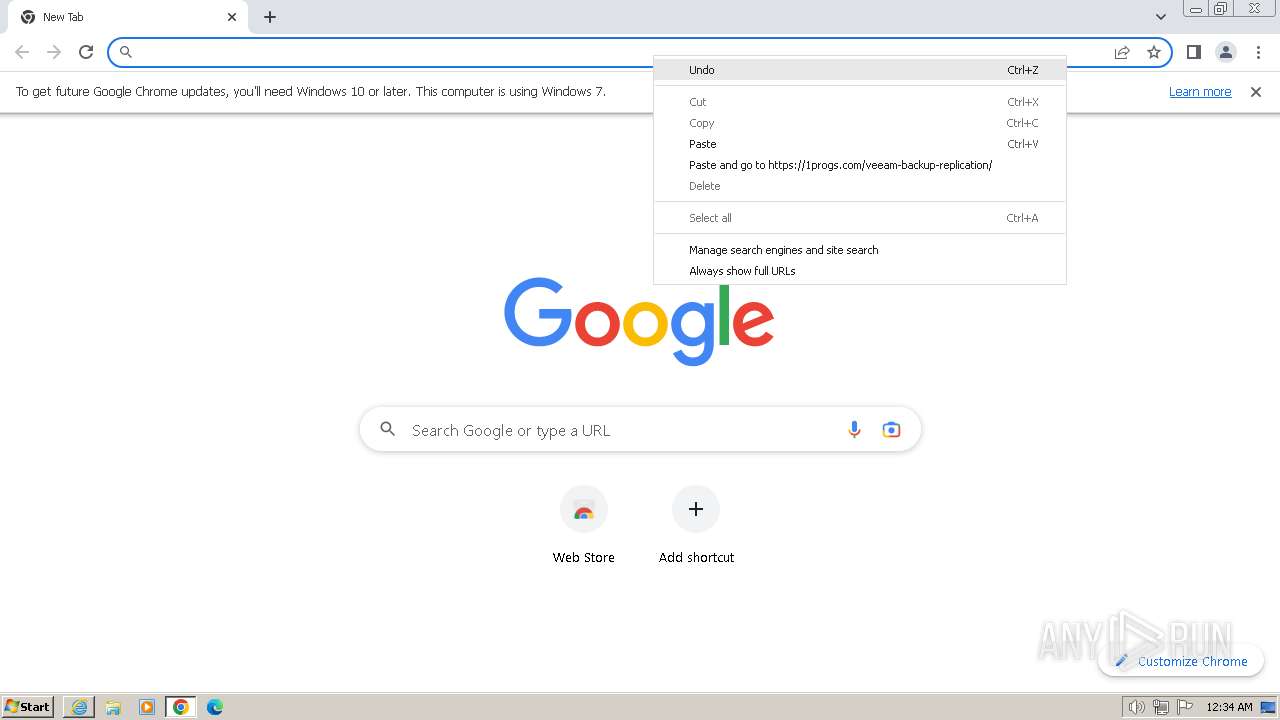Open the volume speaker tray icon

(x=1136, y=707)
